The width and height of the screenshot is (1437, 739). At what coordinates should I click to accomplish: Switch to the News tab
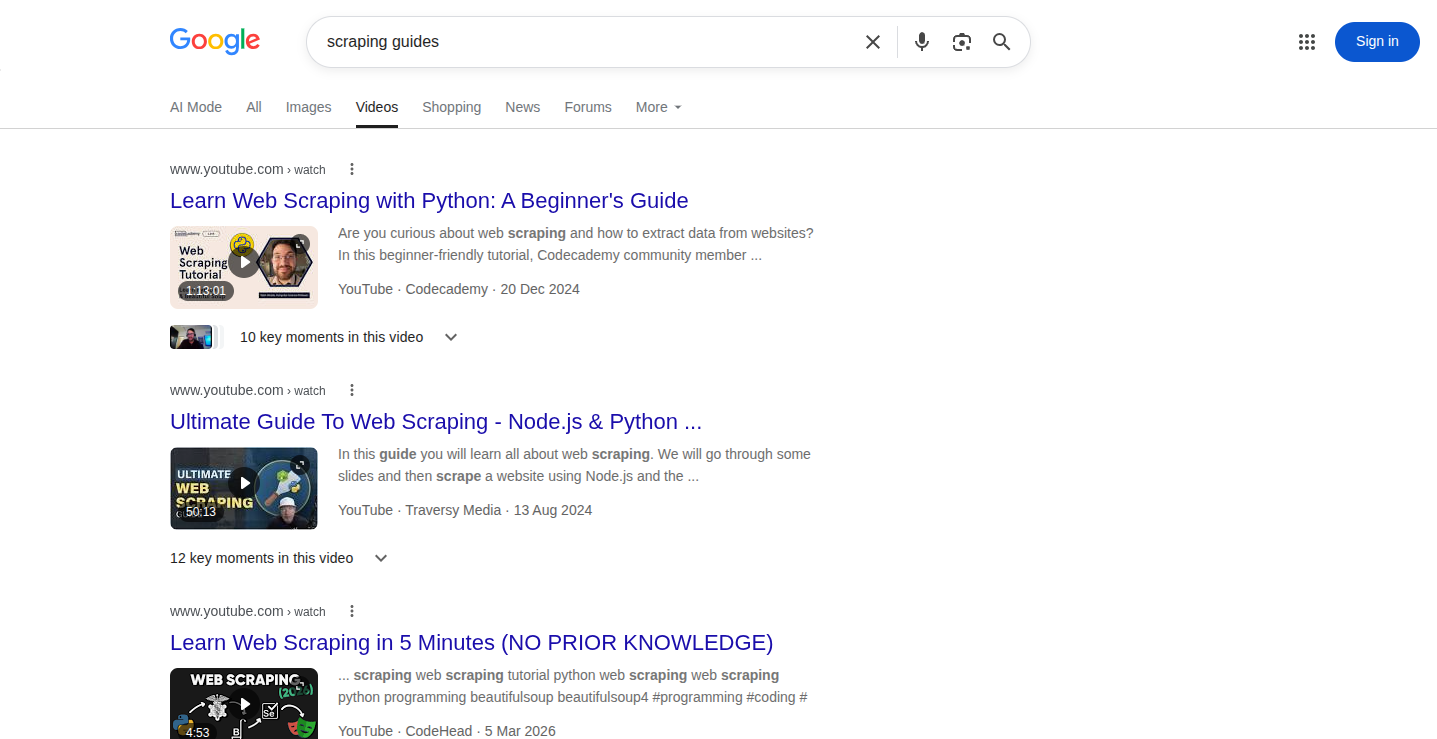pyautogui.click(x=522, y=107)
